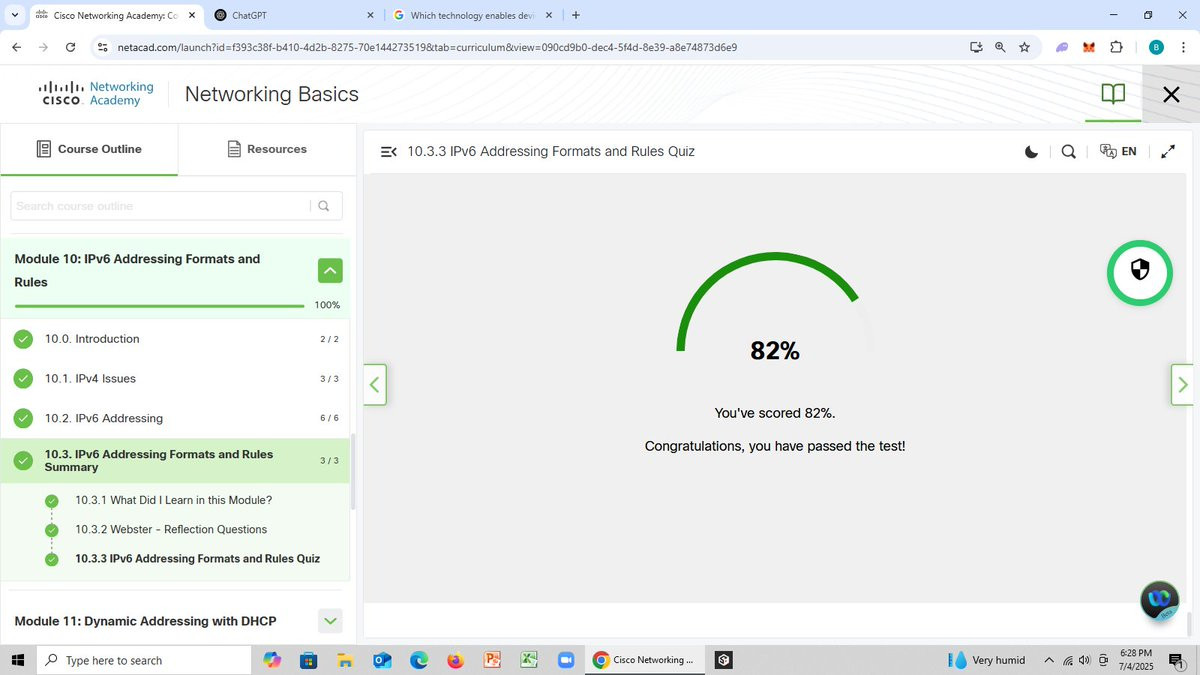Click the sidebar vertical scrollbar
This screenshot has width=1200, height=675.
click(352, 472)
